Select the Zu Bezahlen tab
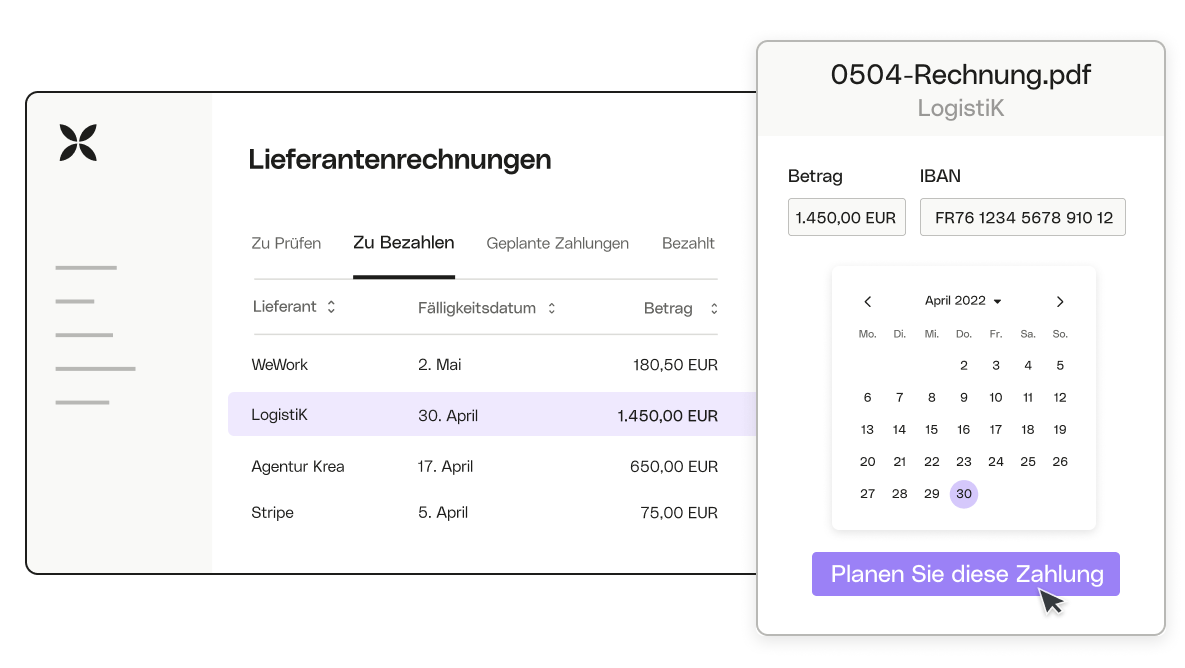The image size is (1185, 668). point(404,243)
